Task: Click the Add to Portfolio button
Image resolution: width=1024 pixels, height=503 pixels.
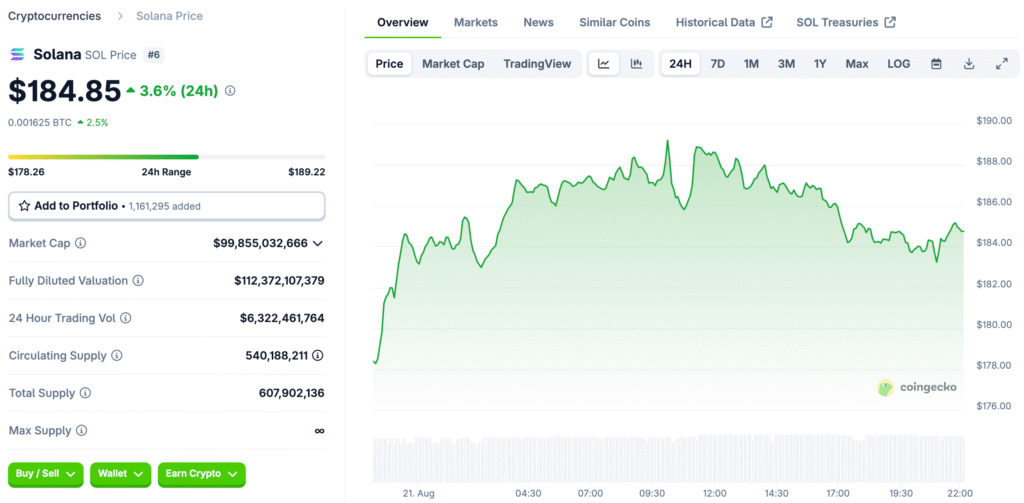Action: point(167,206)
